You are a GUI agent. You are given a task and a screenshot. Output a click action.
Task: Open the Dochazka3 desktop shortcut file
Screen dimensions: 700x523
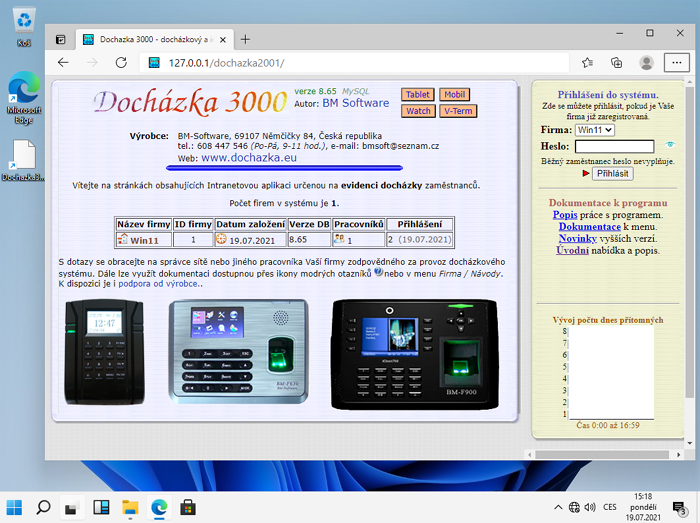24,160
